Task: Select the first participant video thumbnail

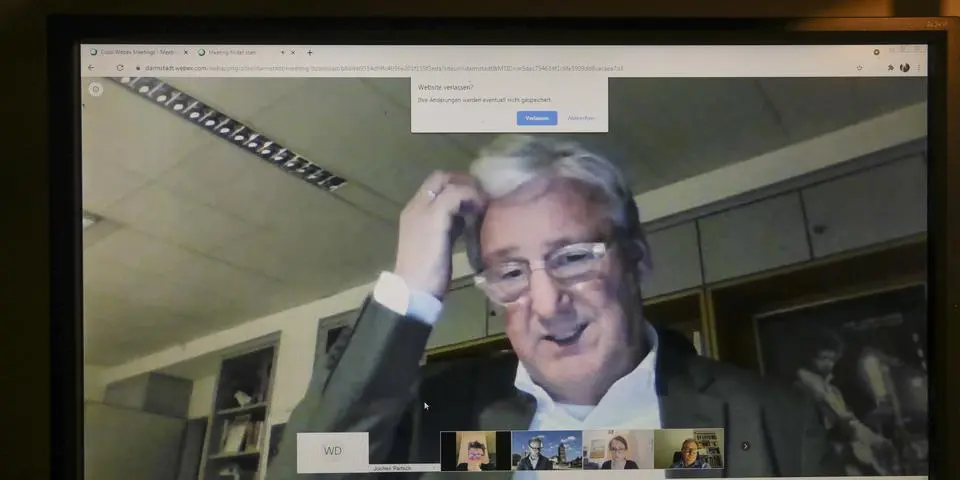Action: [x=475, y=450]
